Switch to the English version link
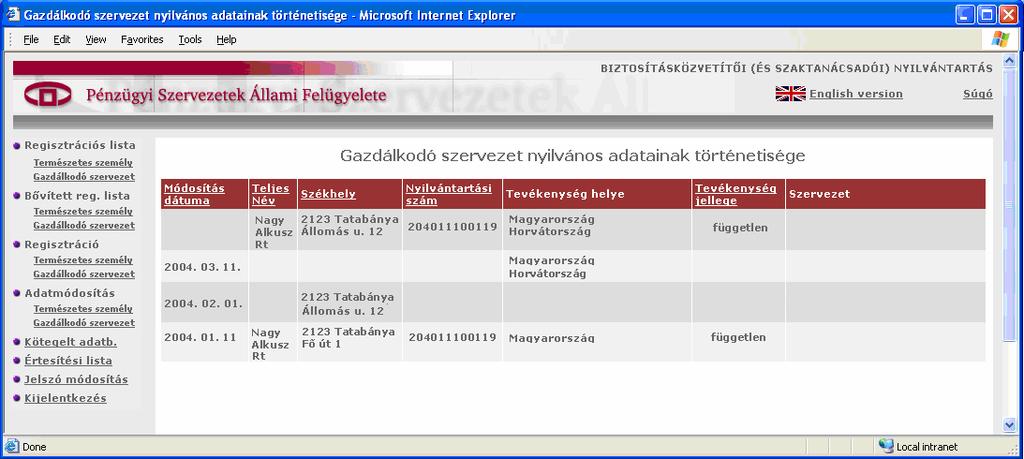This screenshot has width=1024, height=459. [x=856, y=93]
